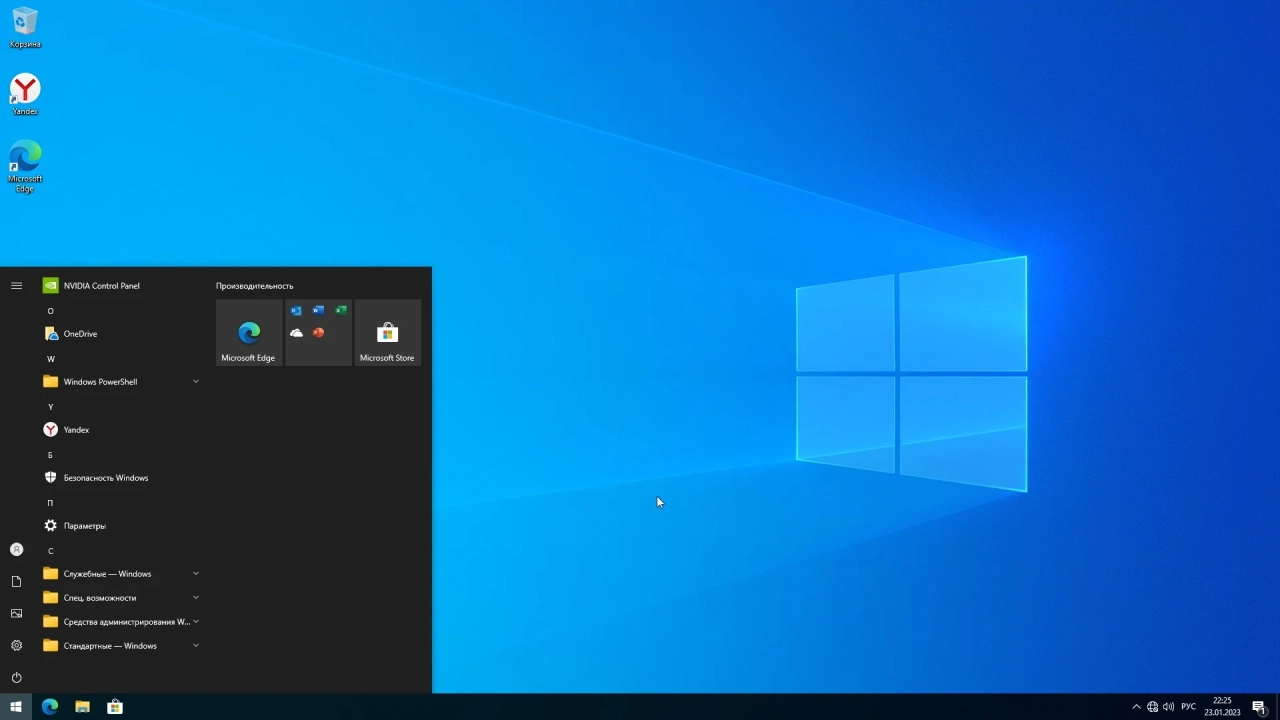The height and width of the screenshot is (720, 1280).
Task: Jump to letter W section header
Action: (51, 359)
